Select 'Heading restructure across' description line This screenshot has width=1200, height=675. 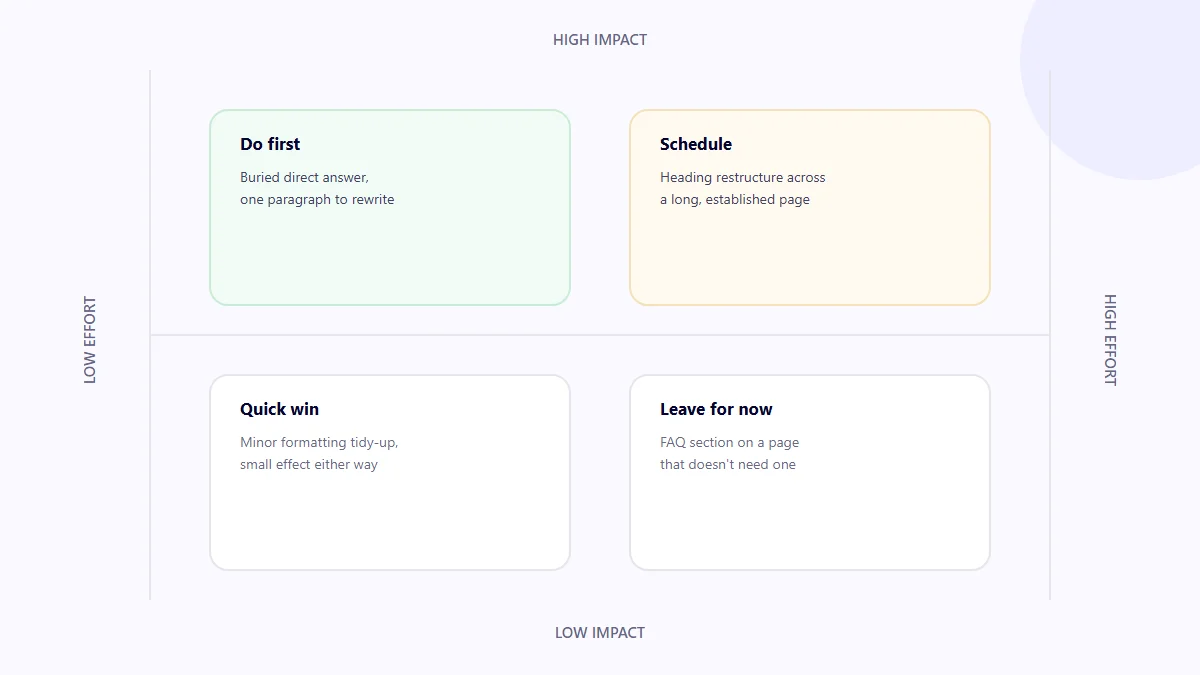pos(743,177)
